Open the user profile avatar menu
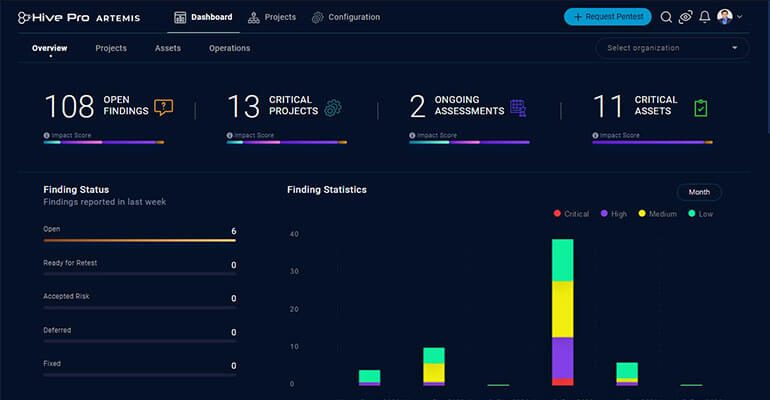The width and height of the screenshot is (770, 400). (x=726, y=17)
